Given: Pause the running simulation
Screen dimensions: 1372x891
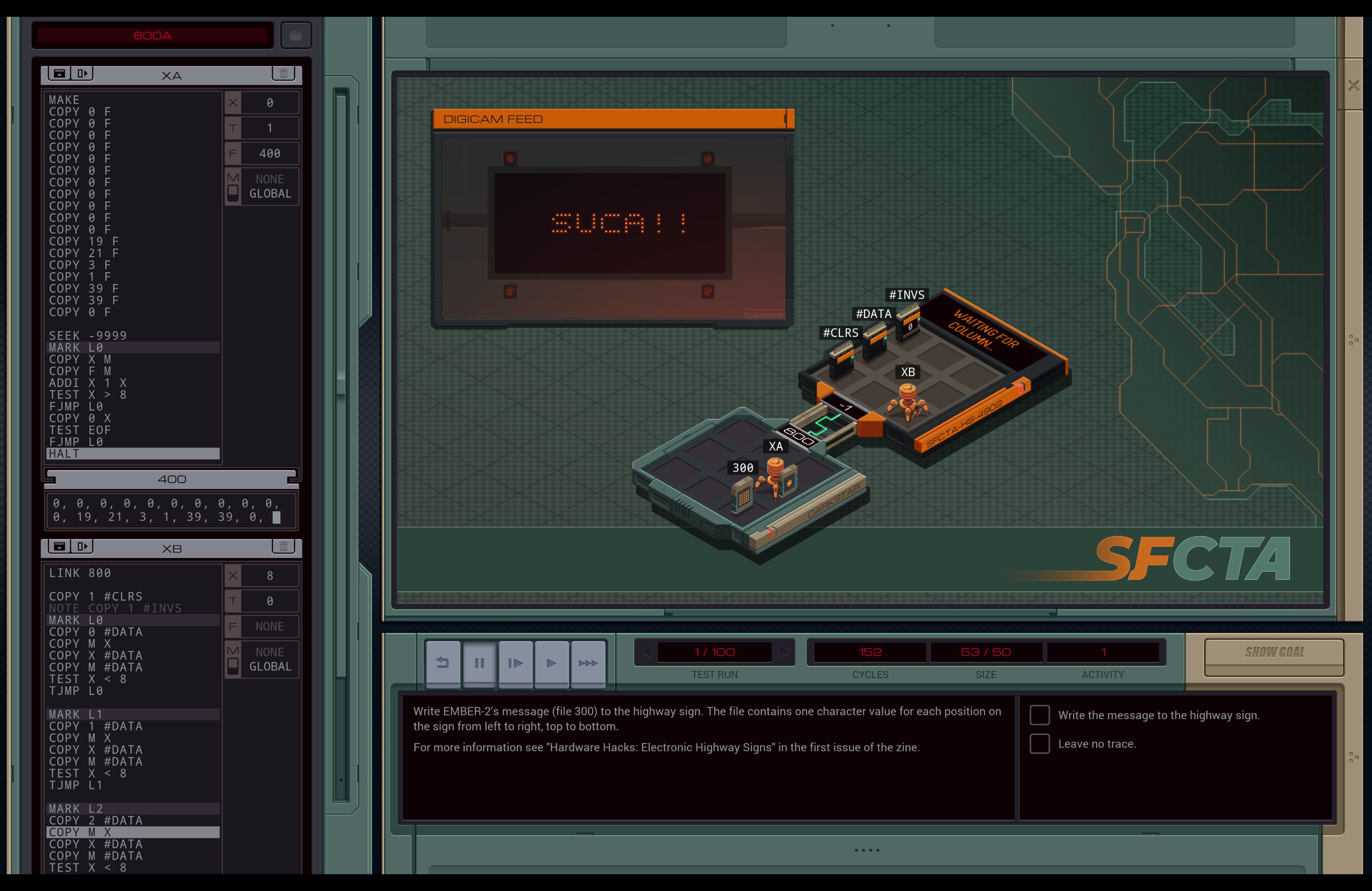Looking at the screenshot, I should pyautogui.click(x=479, y=663).
